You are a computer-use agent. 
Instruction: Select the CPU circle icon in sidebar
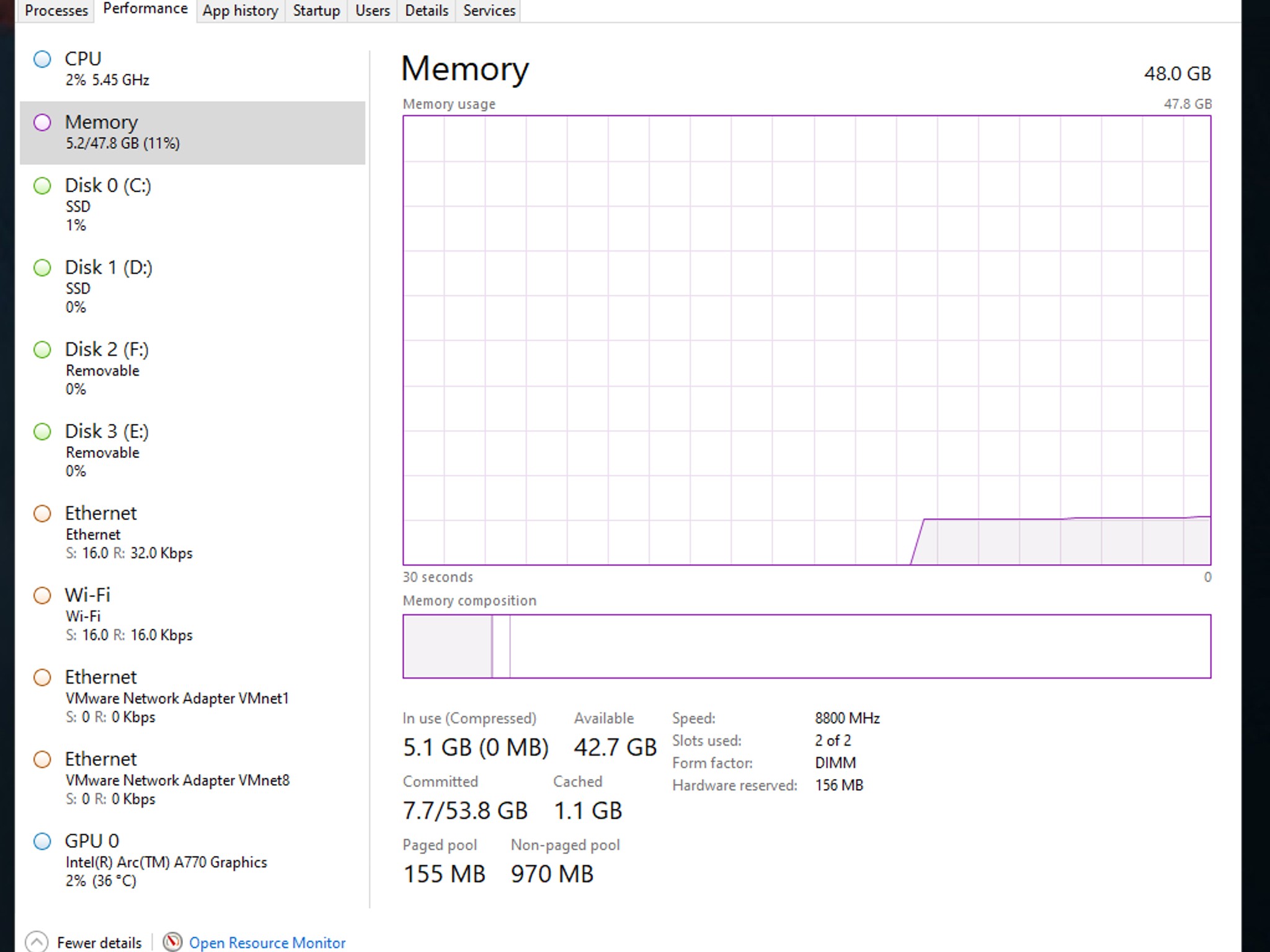coord(42,59)
